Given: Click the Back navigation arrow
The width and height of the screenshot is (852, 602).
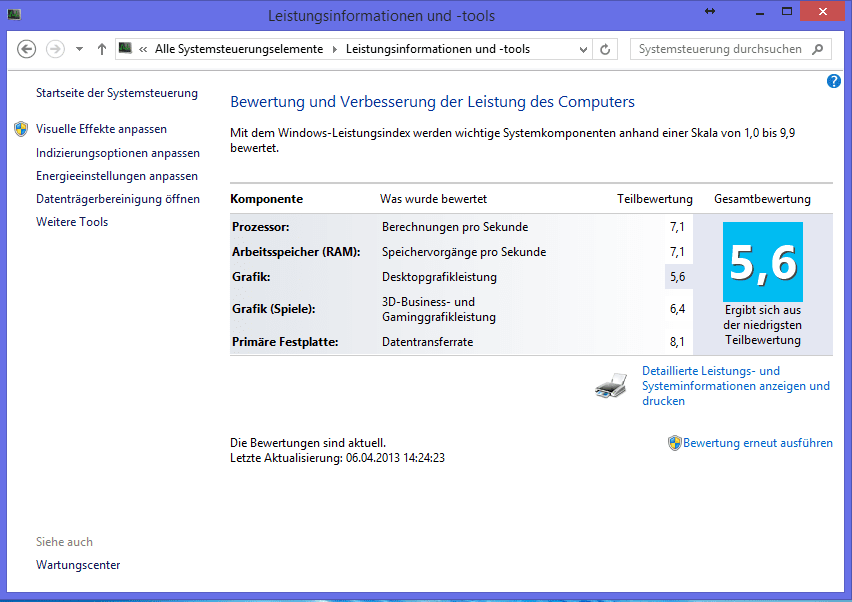Looking at the screenshot, I should click(x=27, y=49).
